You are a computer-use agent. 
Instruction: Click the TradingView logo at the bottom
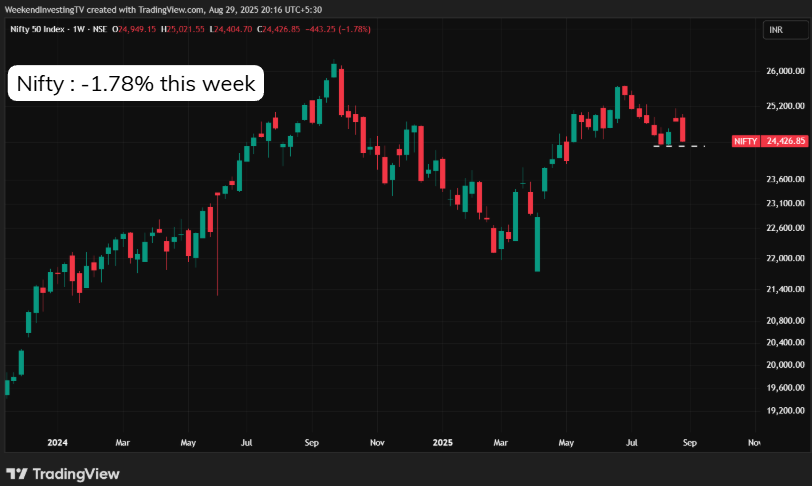[63, 474]
